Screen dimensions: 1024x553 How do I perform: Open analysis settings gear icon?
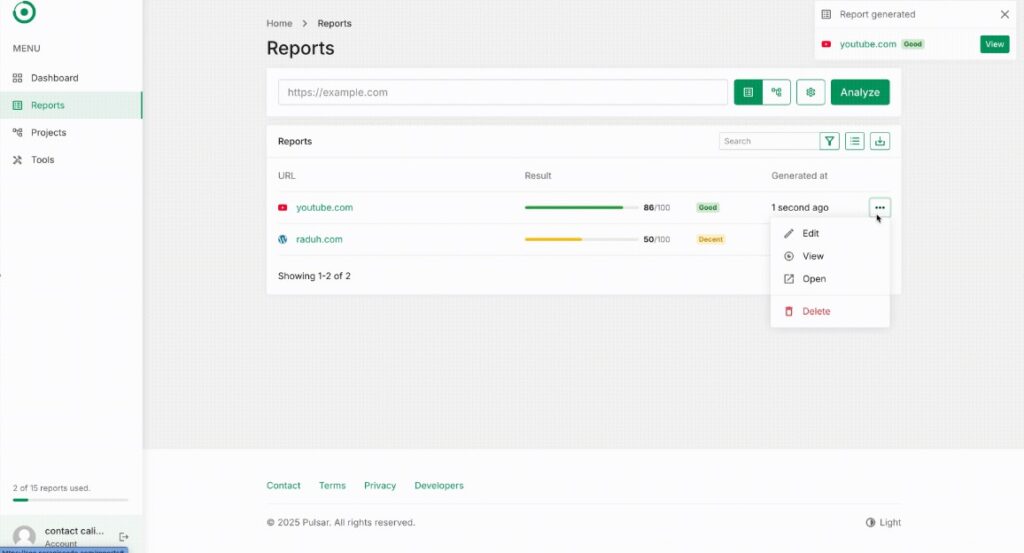pyautogui.click(x=811, y=92)
